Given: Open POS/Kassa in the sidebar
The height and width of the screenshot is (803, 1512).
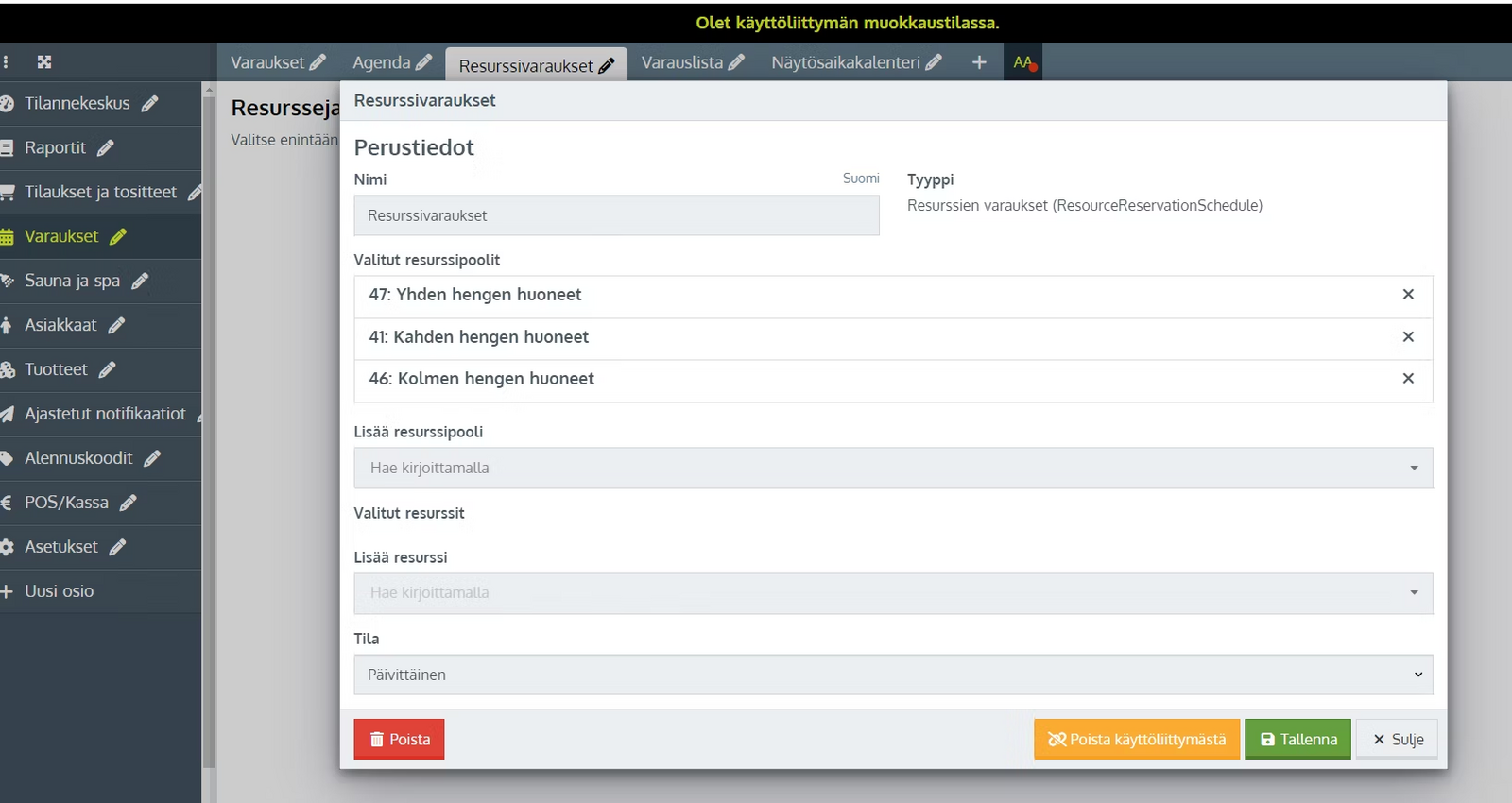Looking at the screenshot, I should (66, 504).
